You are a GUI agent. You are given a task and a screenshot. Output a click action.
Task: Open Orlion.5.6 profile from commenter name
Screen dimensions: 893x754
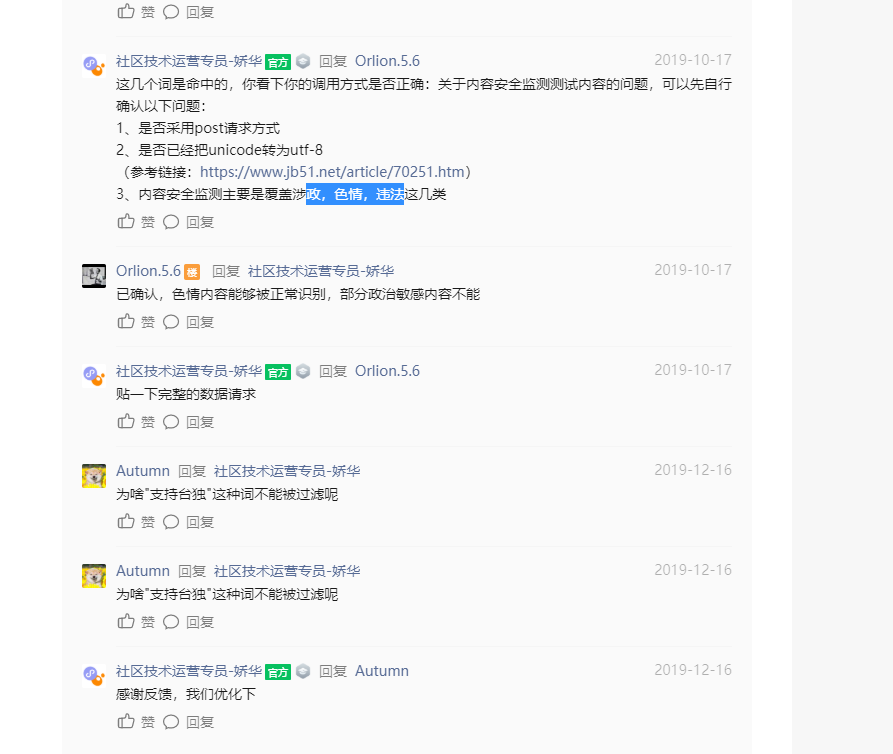[148, 271]
